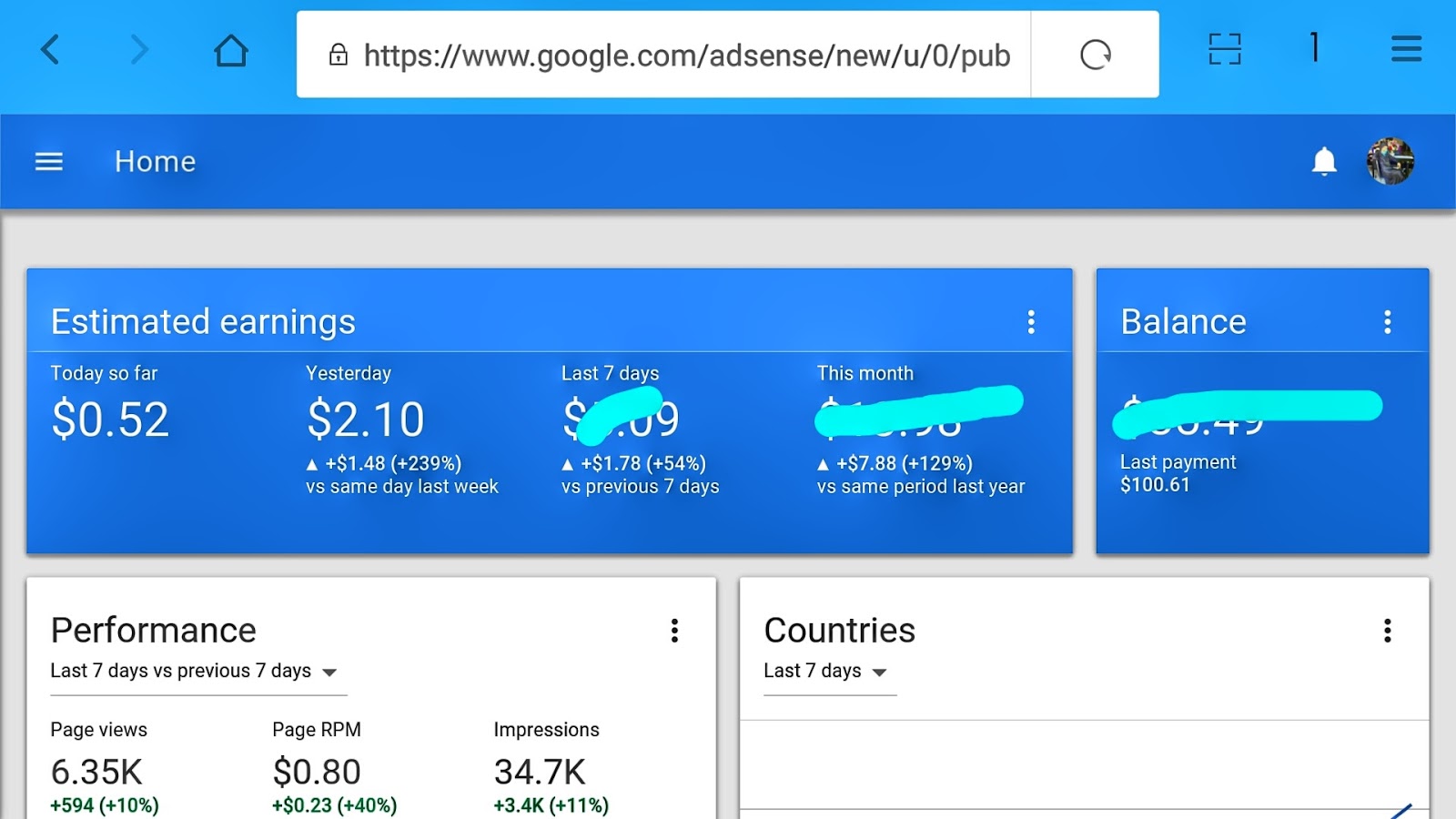
Task: Open the tab counter showing 1
Action: (x=1314, y=47)
